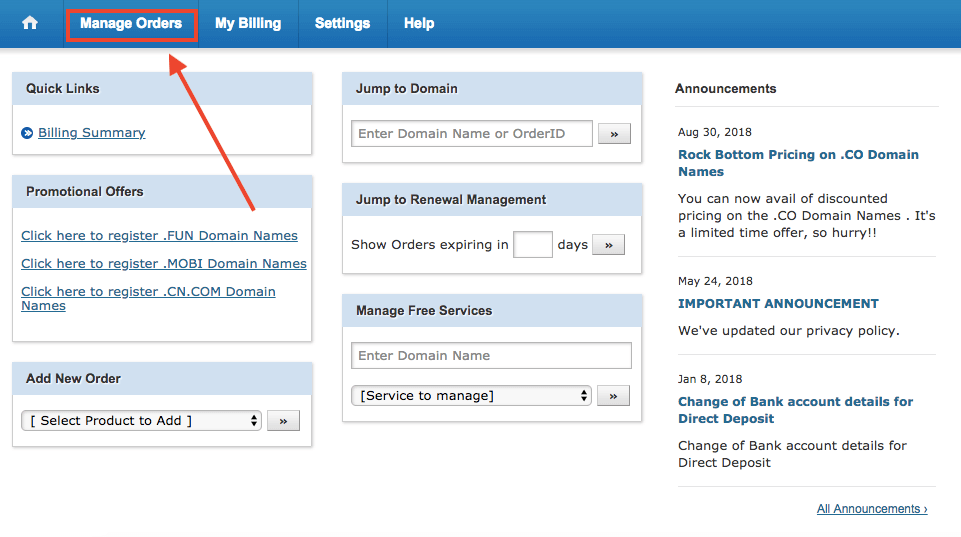
Task: Open the Help menu
Action: tap(419, 23)
